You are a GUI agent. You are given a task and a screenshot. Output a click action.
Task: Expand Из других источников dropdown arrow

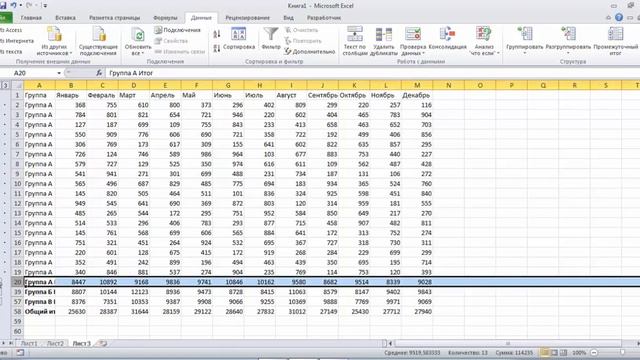(71, 53)
